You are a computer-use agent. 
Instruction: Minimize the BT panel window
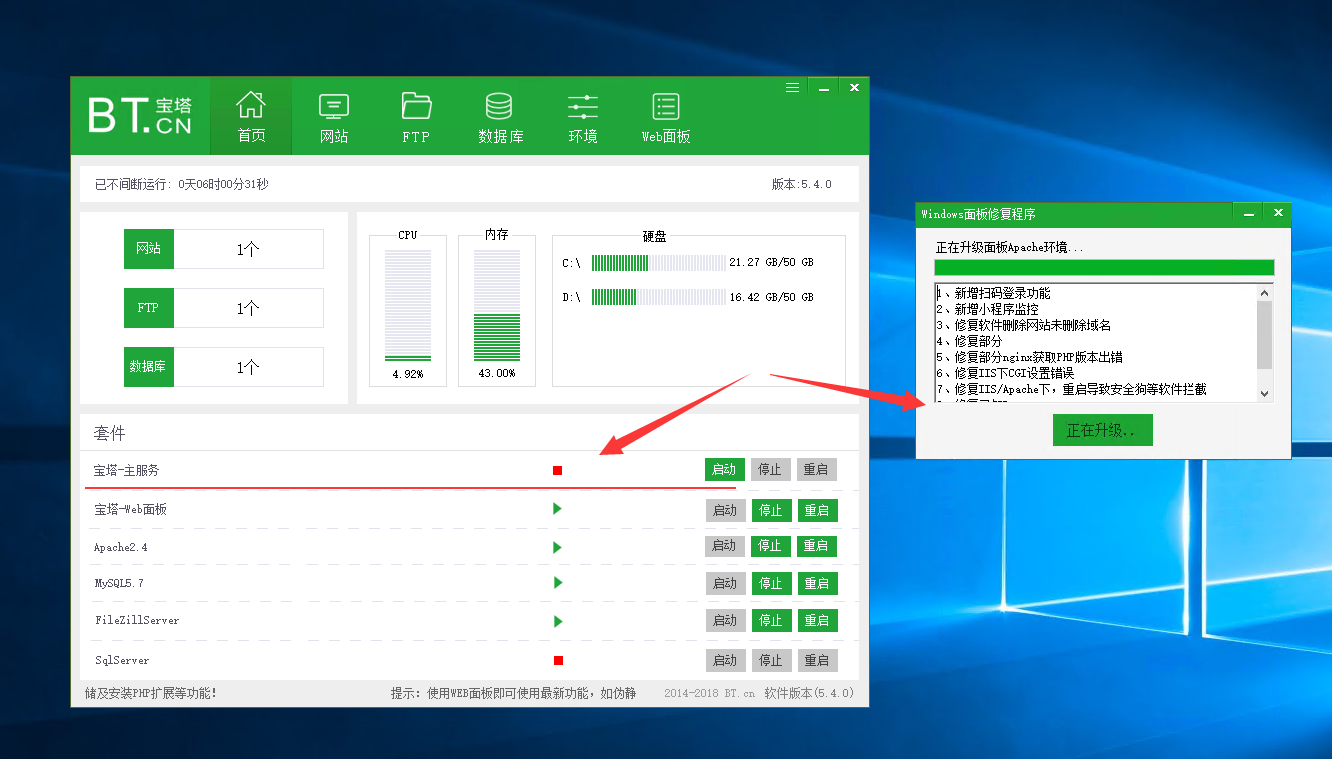pyautogui.click(x=824, y=88)
